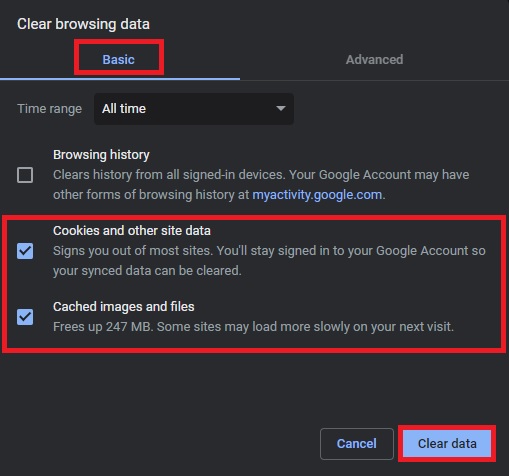Click the 'Signs you out of most sites' description
This screenshot has height=476, width=509.
point(269,251)
